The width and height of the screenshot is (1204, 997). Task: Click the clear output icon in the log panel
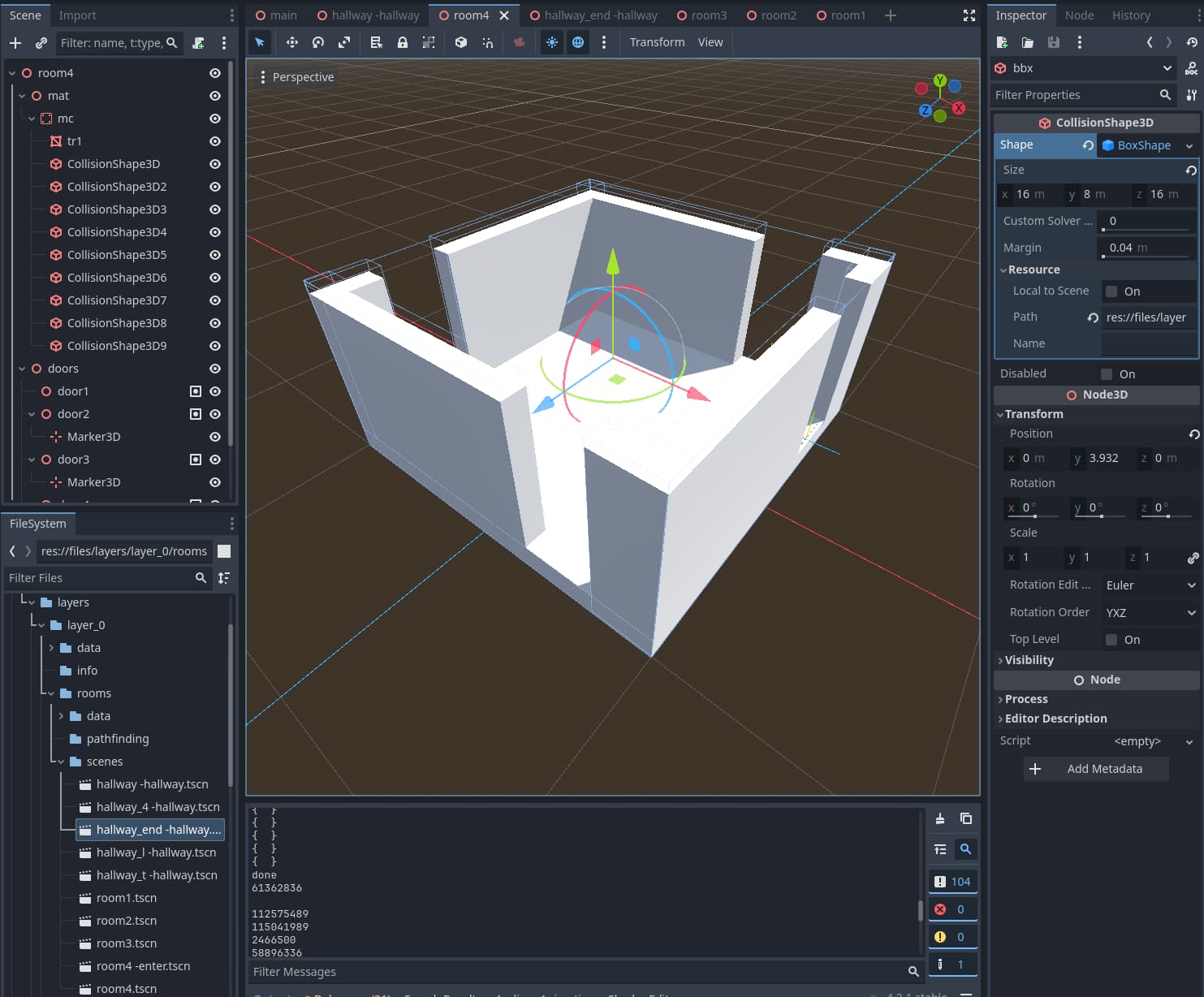(x=940, y=818)
